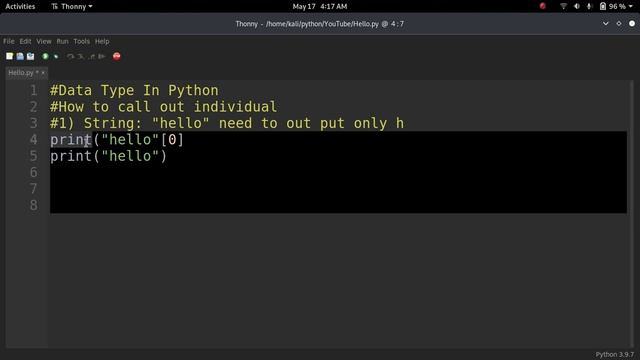This screenshot has width=640, height=360.
Task: Click the comment '#How to call out individual'
Action: (164, 107)
